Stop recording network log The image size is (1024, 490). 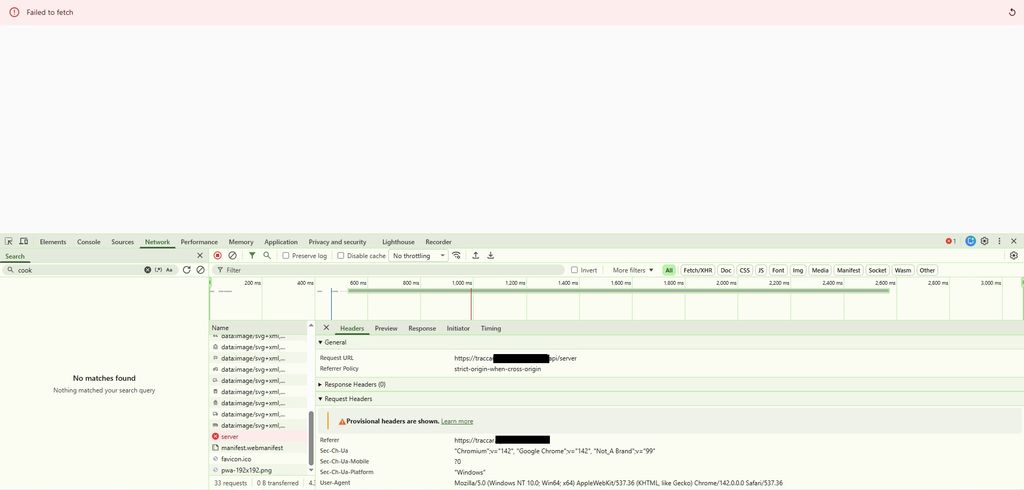point(217,255)
